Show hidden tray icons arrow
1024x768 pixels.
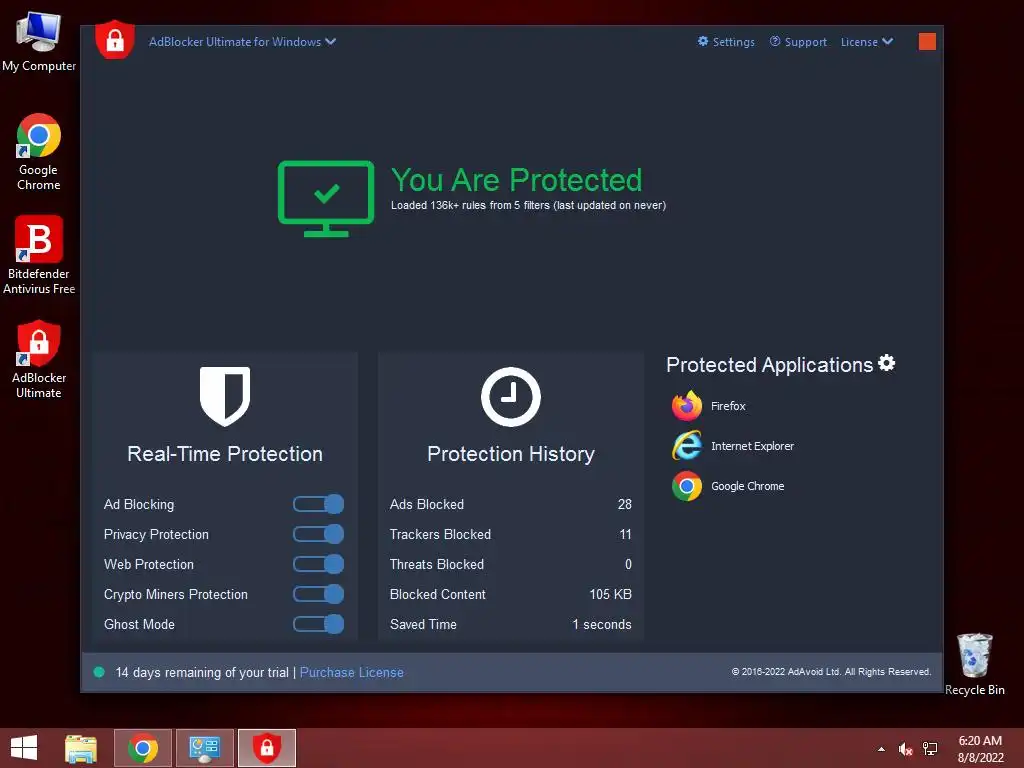coord(881,749)
